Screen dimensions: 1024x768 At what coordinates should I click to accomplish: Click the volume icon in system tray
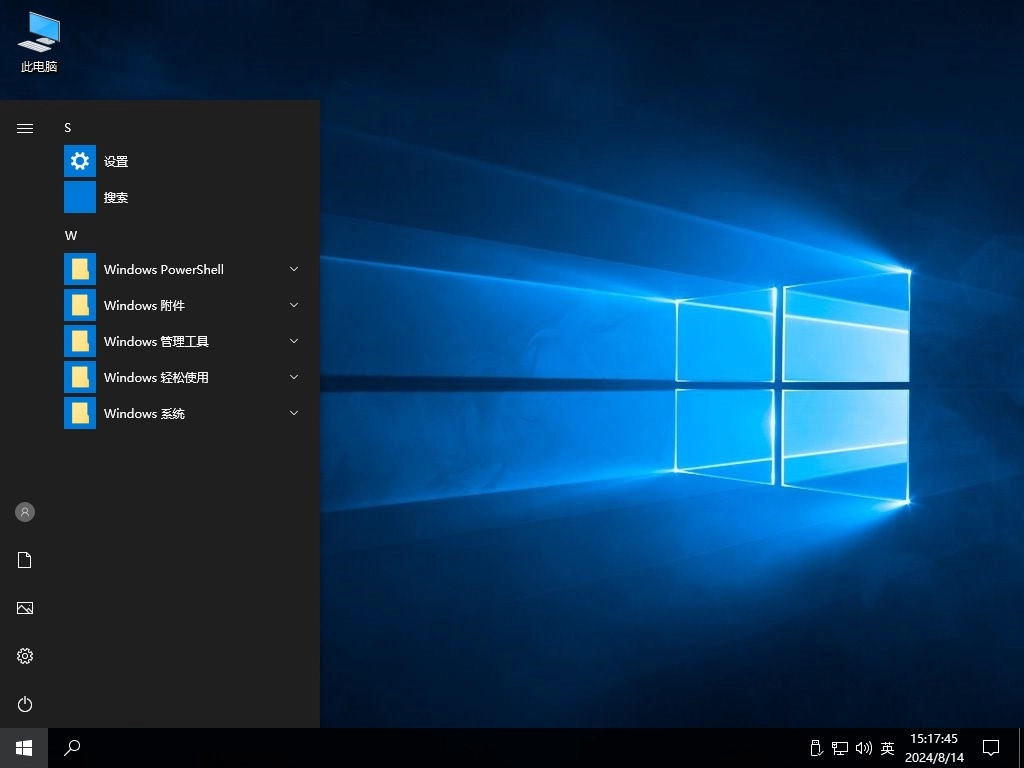(x=863, y=747)
